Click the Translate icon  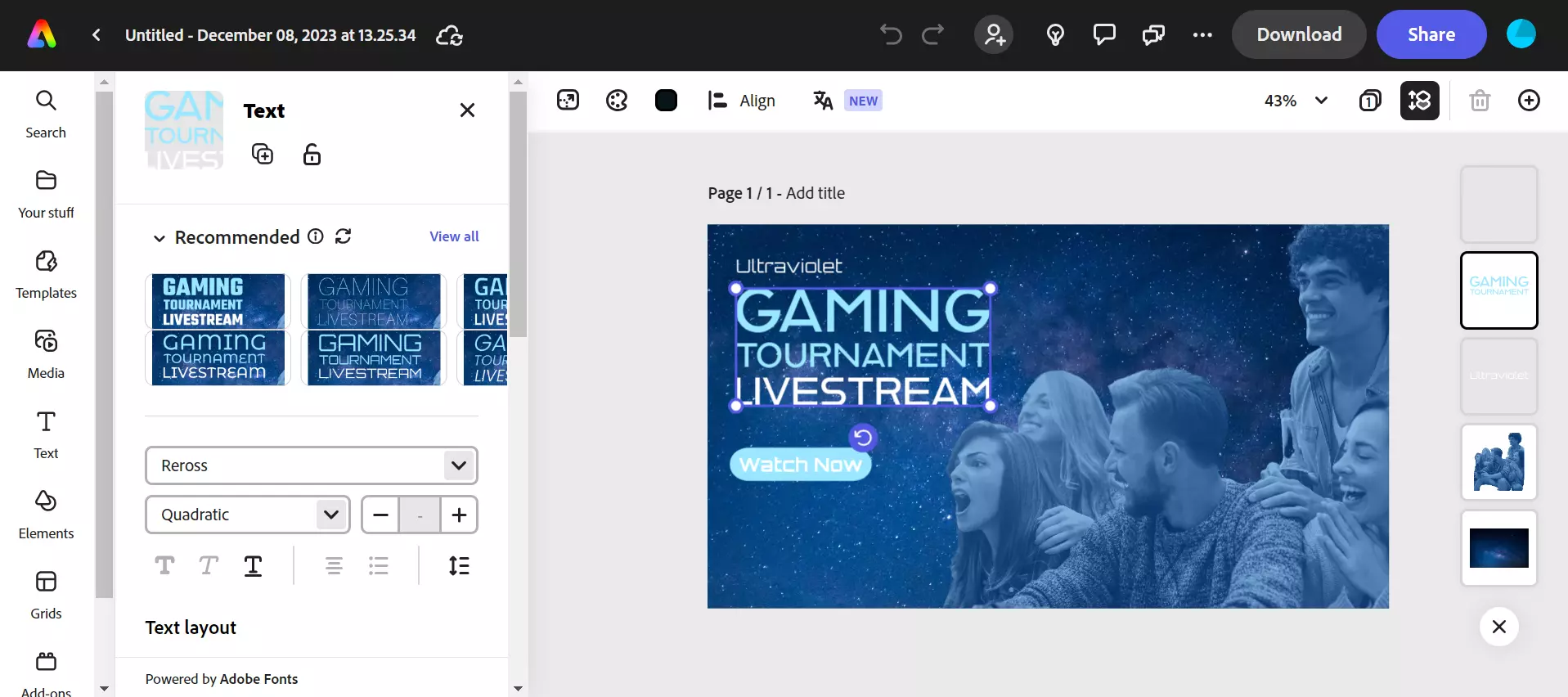click(823, 101)
